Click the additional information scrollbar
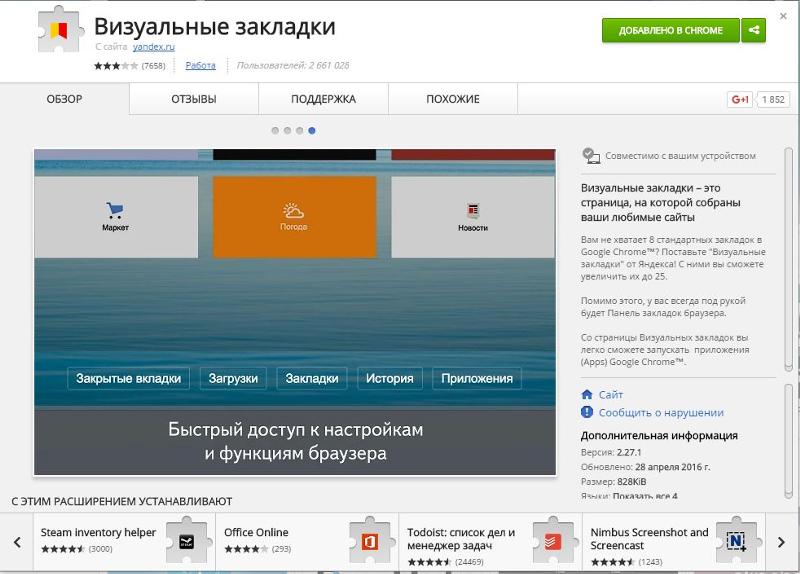 (x=788, y=441)
